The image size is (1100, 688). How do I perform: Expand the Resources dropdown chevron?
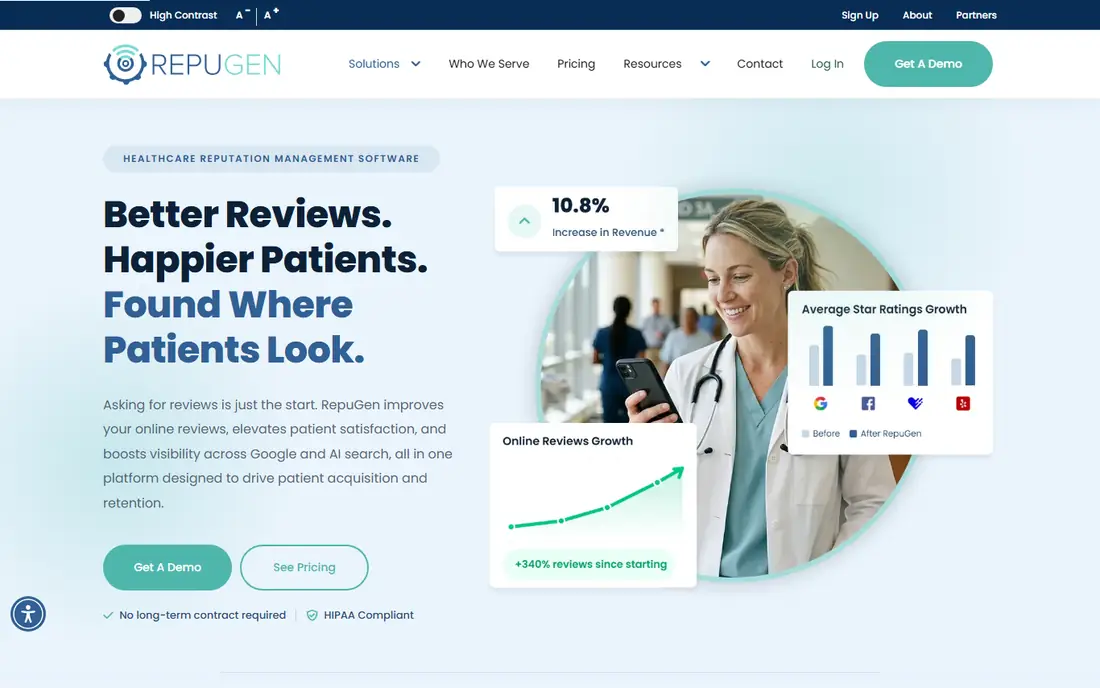(x=705, y=64)
